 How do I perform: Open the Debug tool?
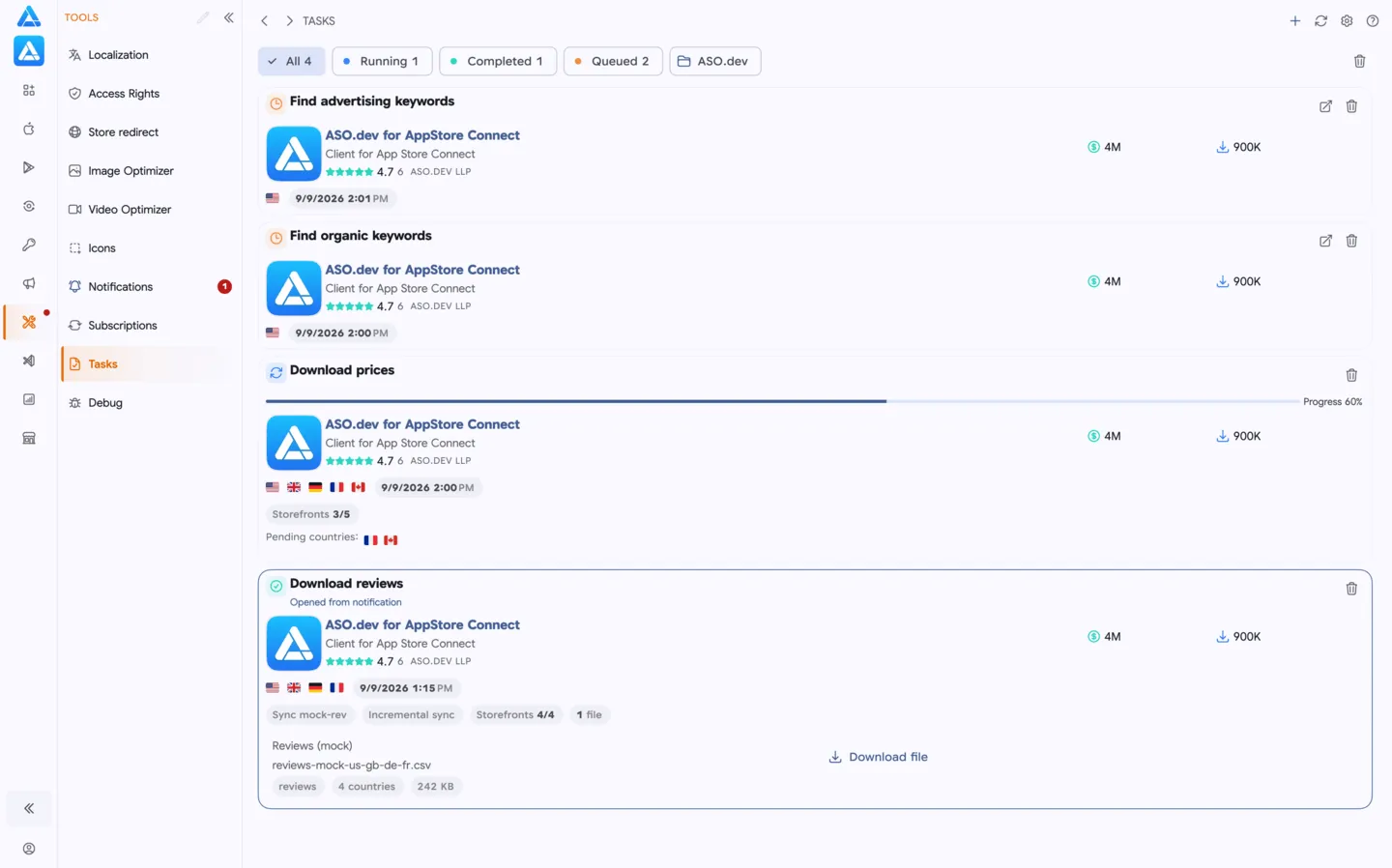[149, 403]
